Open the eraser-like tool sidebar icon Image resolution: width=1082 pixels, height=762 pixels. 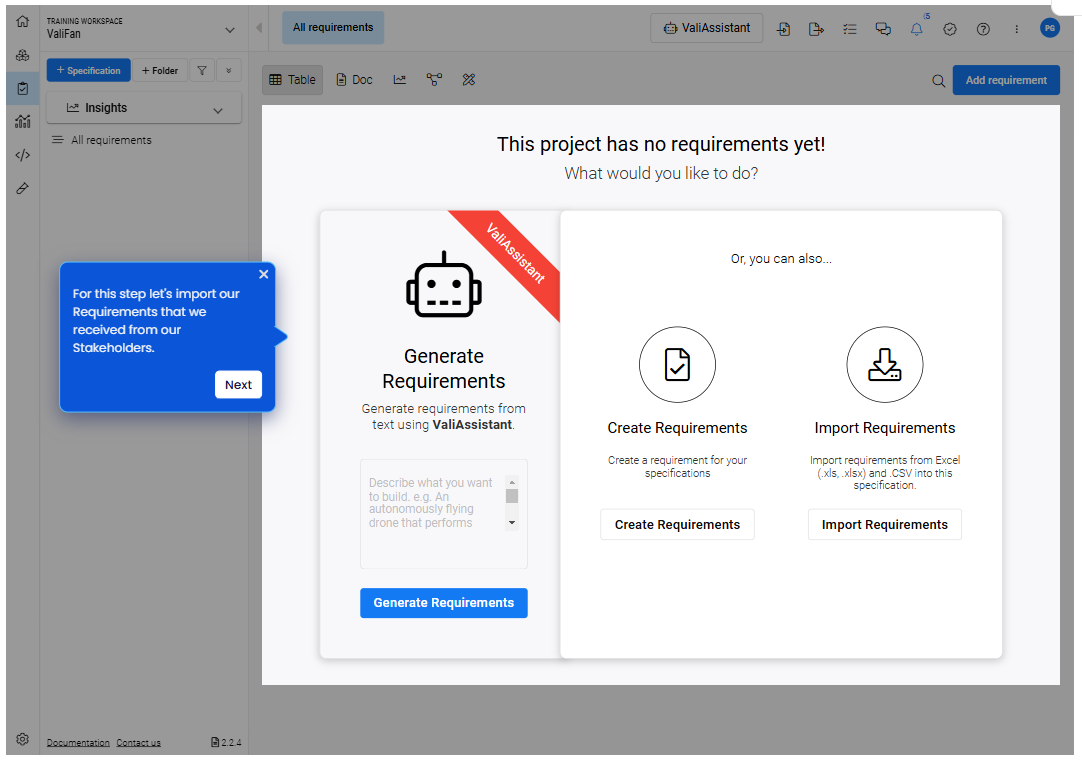[x=22, y=188]
